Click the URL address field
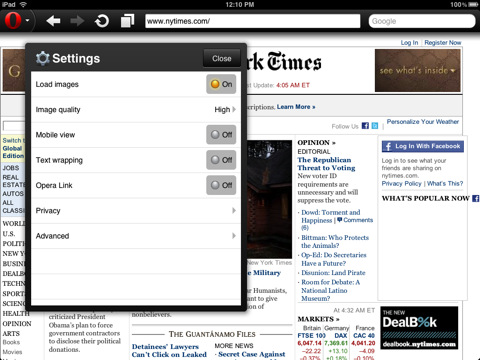The height and width of the screenshot is (360, 480). [x=253, y=21]
